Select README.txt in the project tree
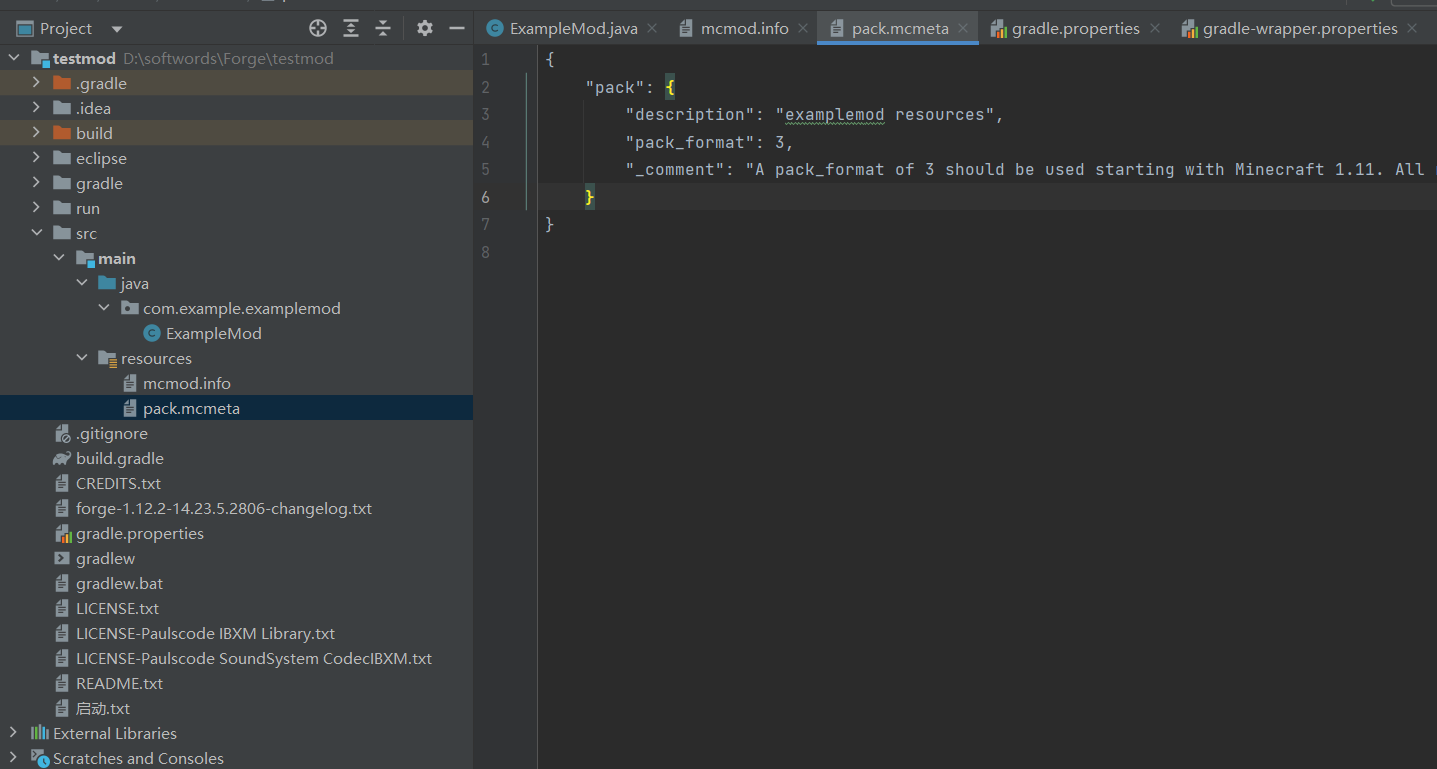1437x769 pixels. click(119, 683)
